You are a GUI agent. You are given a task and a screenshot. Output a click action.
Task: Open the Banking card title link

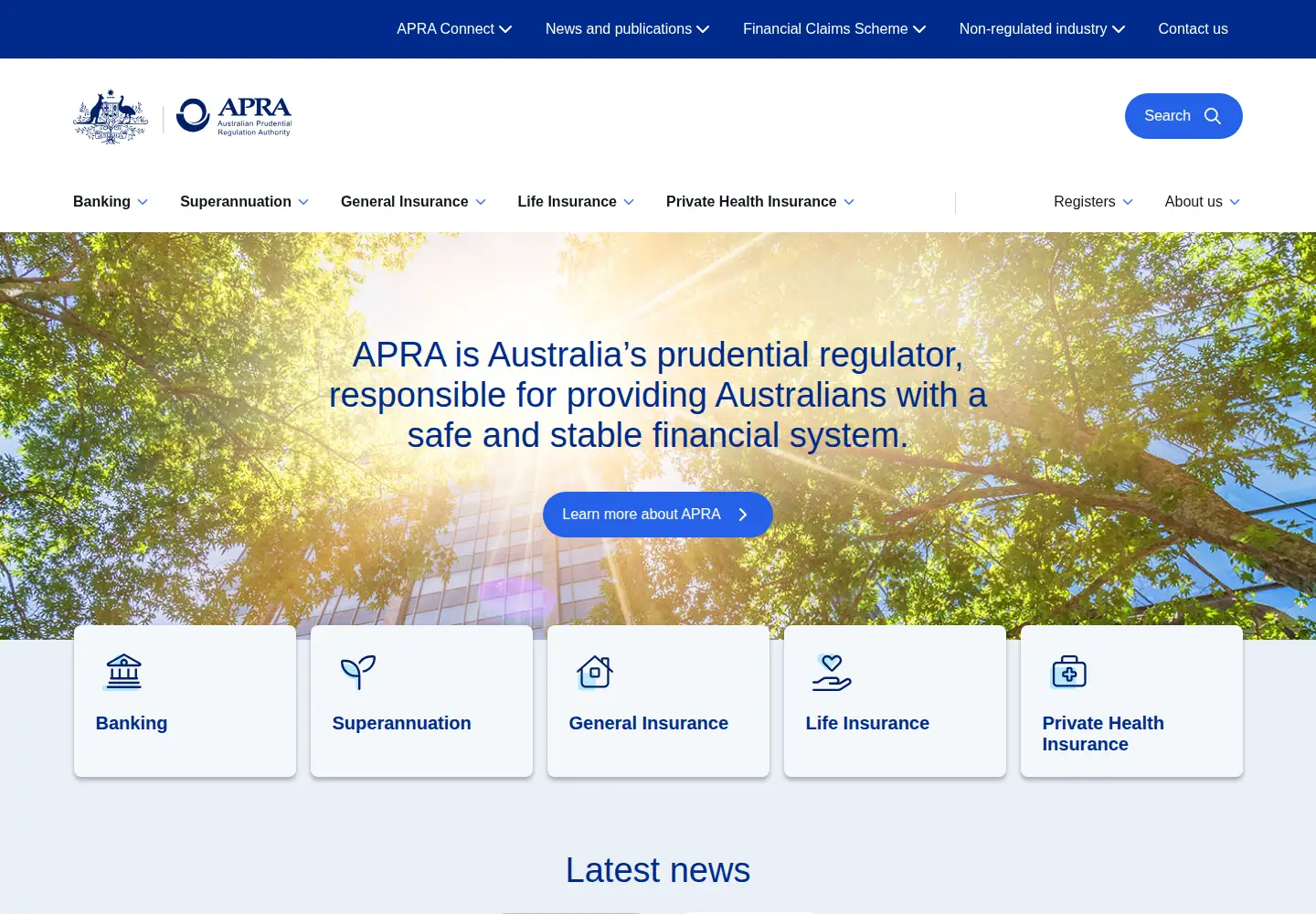(132, 723)
